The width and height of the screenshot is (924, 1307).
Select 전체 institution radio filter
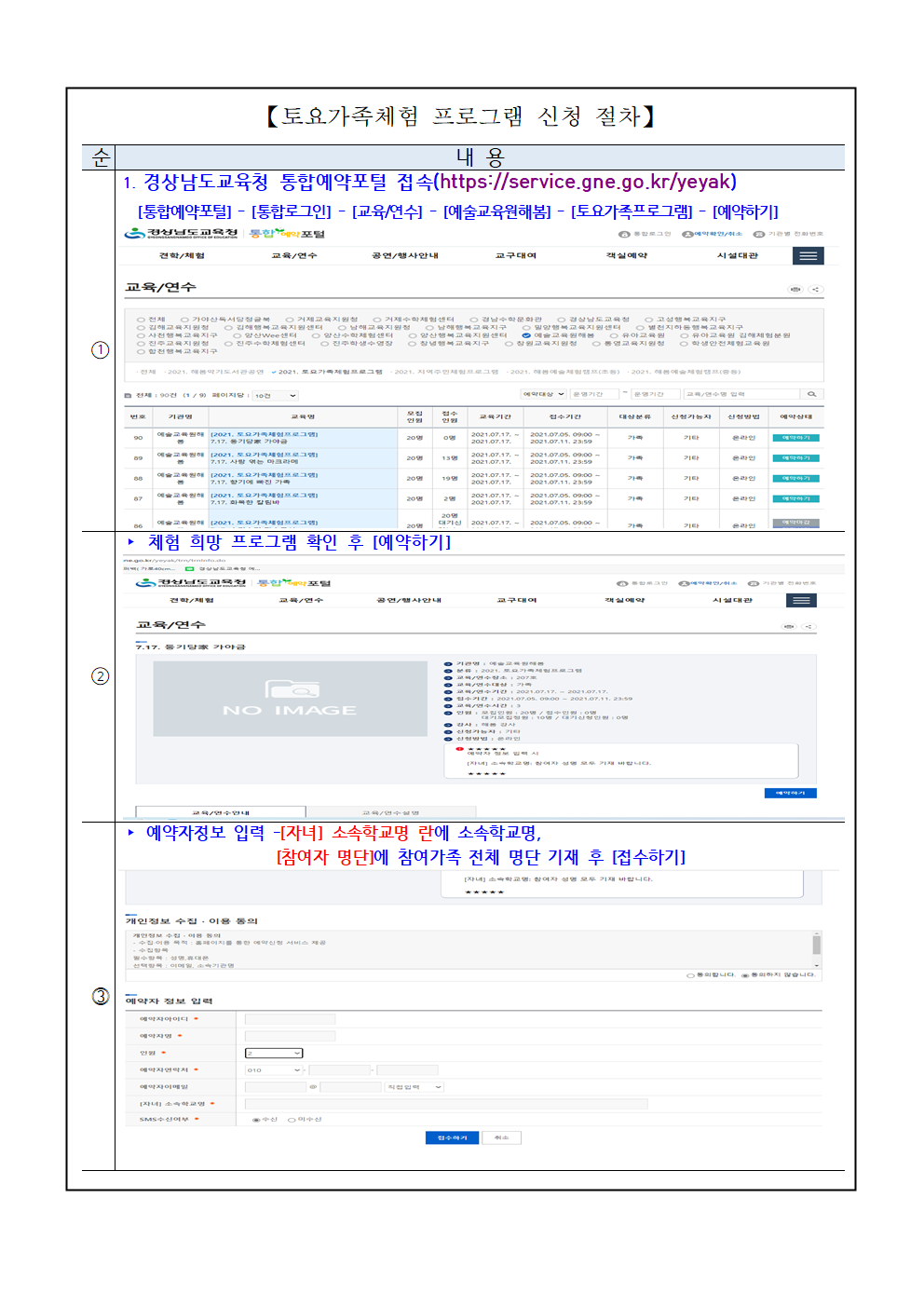pyautogui.click(x=141, y=320)
